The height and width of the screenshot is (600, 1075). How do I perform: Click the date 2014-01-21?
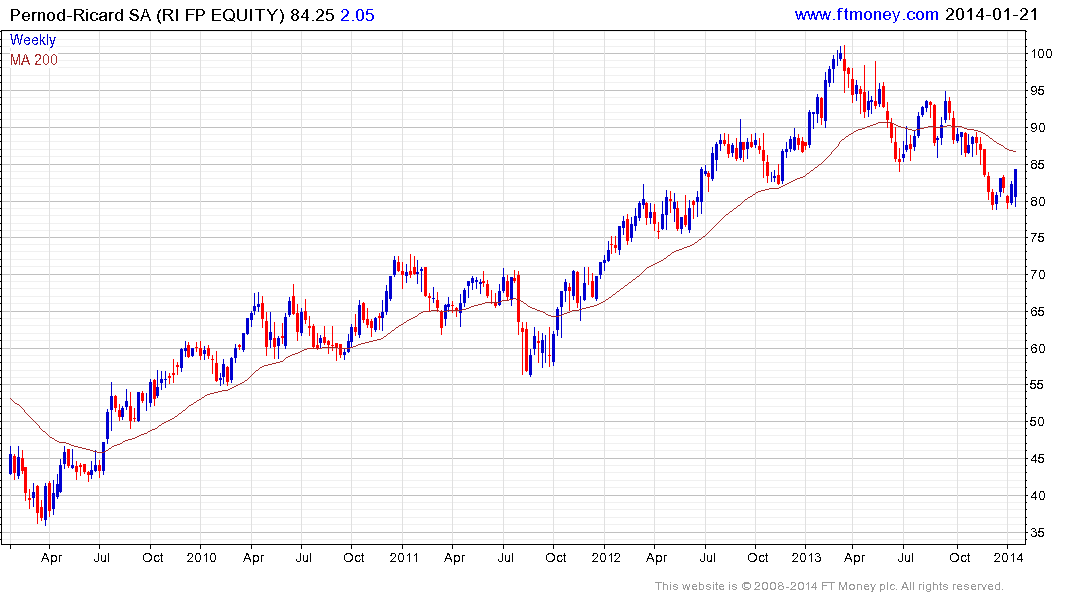991,14
